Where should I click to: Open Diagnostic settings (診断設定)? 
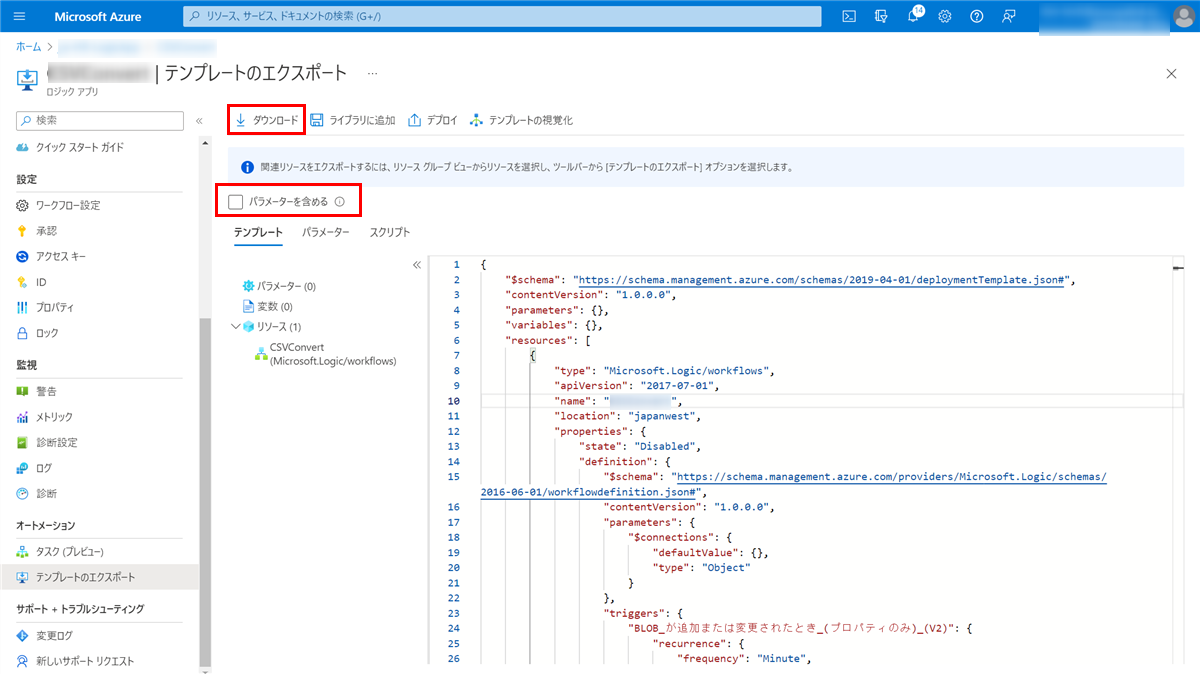point(57,442)
